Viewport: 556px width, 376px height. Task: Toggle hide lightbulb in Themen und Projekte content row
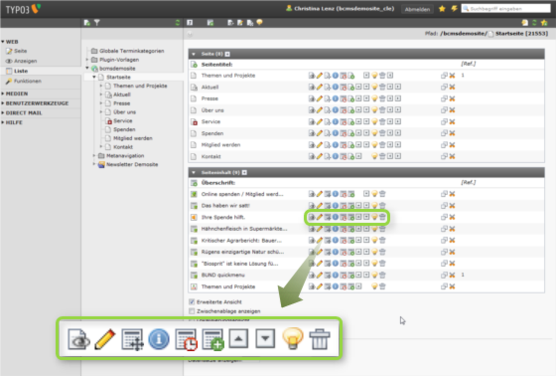coord(374,287)
